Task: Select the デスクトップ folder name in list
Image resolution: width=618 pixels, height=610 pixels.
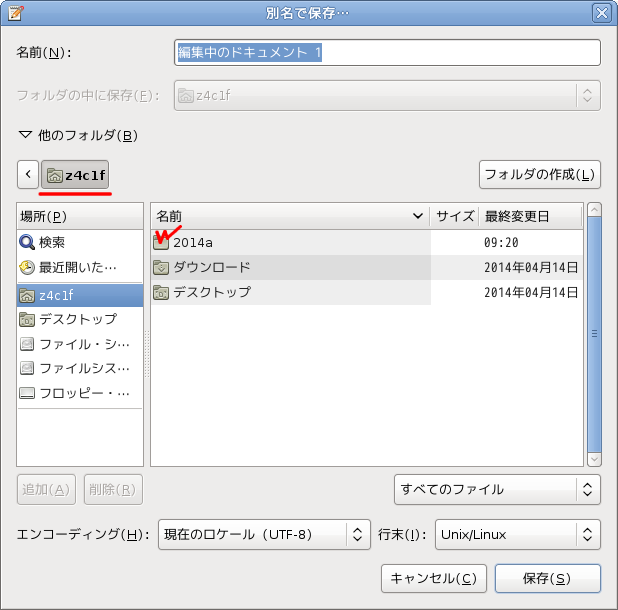Action: [212, 292]
